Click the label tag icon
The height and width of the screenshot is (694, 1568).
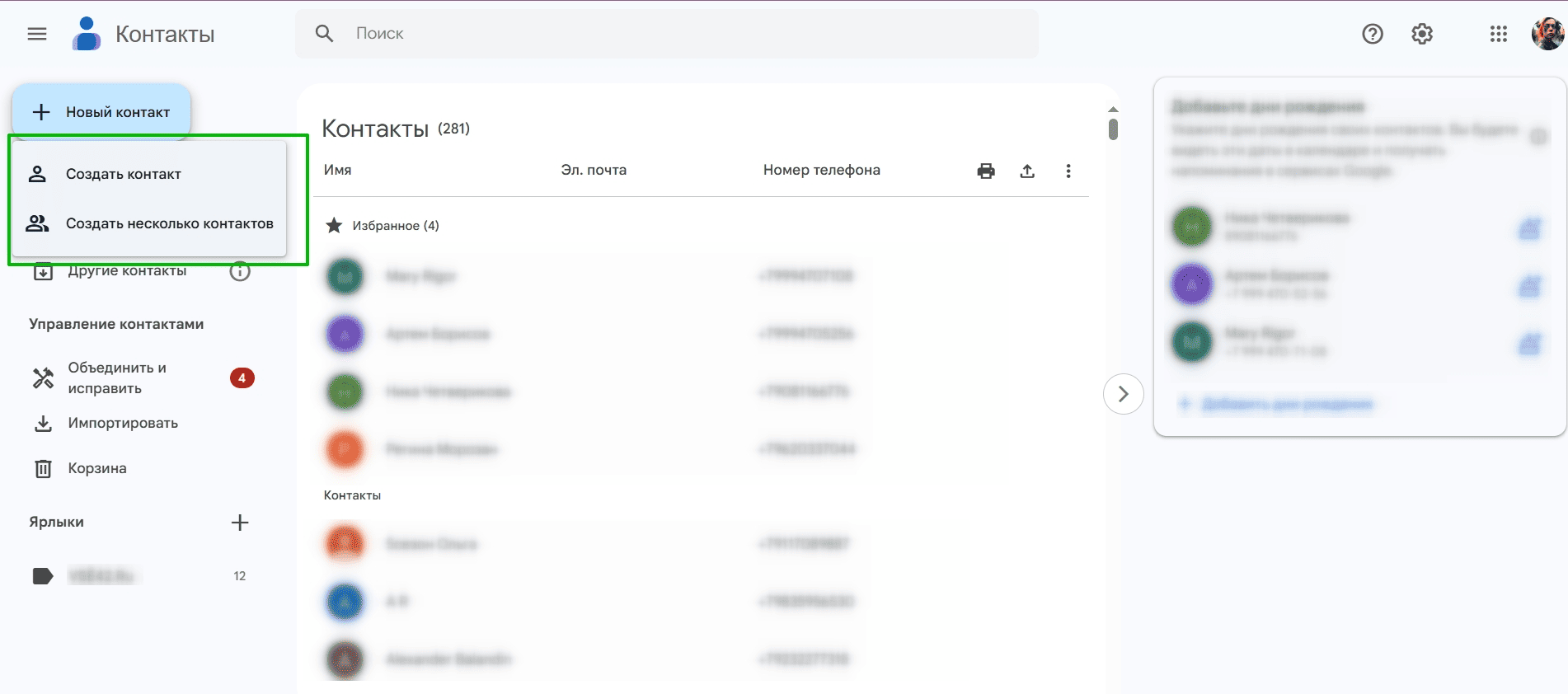(43, 576)
